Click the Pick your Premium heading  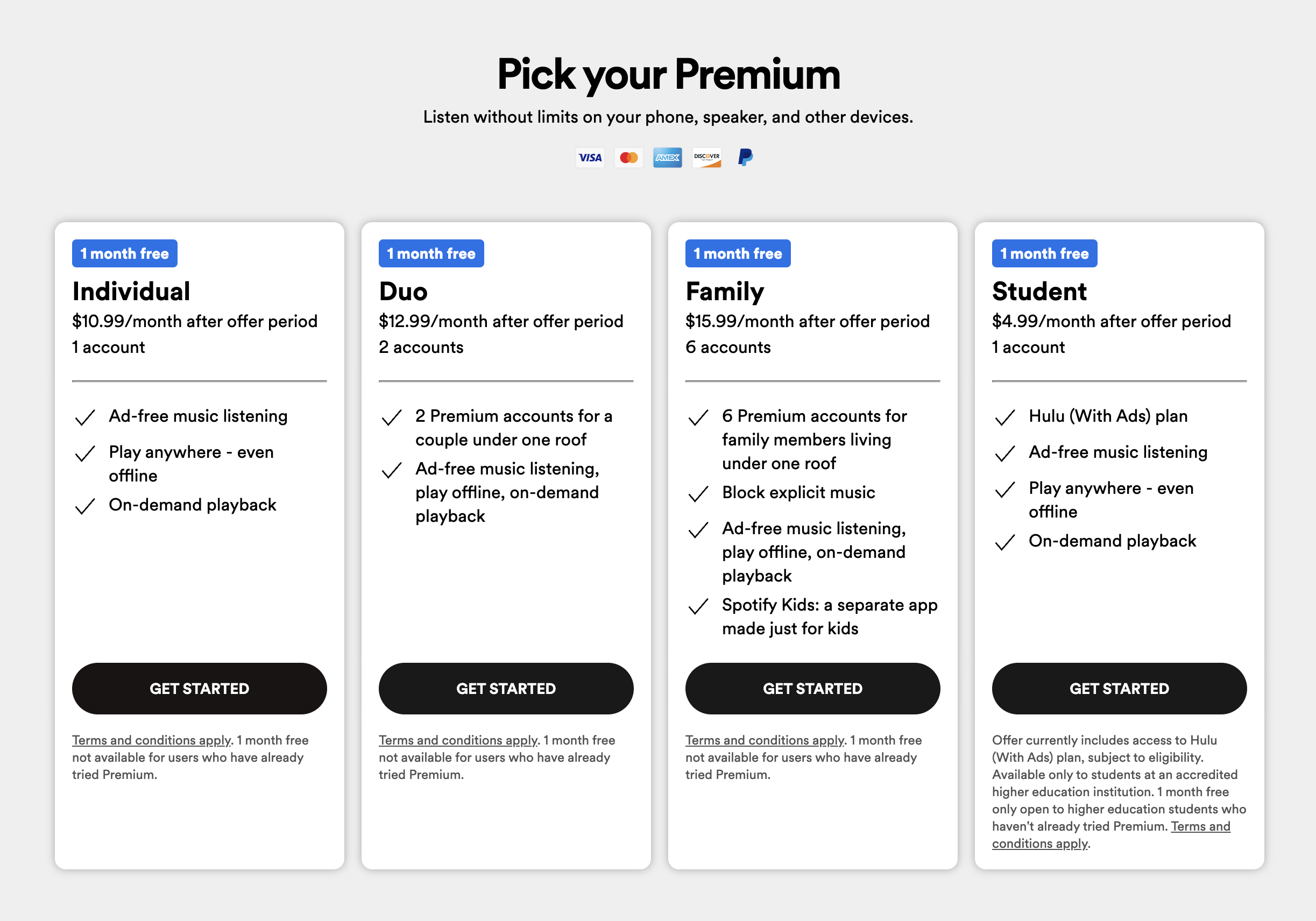[x=669, y=73]
